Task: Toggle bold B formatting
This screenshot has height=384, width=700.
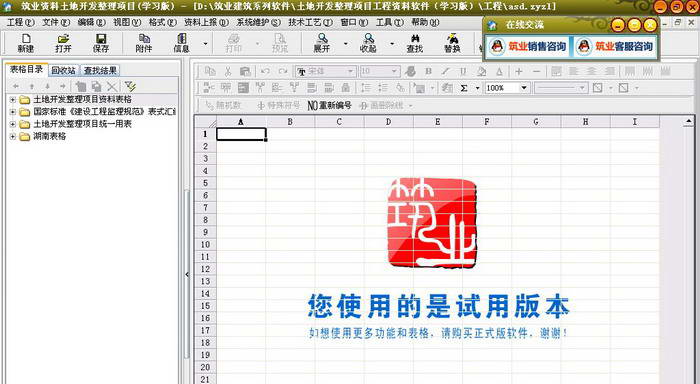Action: point(429,71)
